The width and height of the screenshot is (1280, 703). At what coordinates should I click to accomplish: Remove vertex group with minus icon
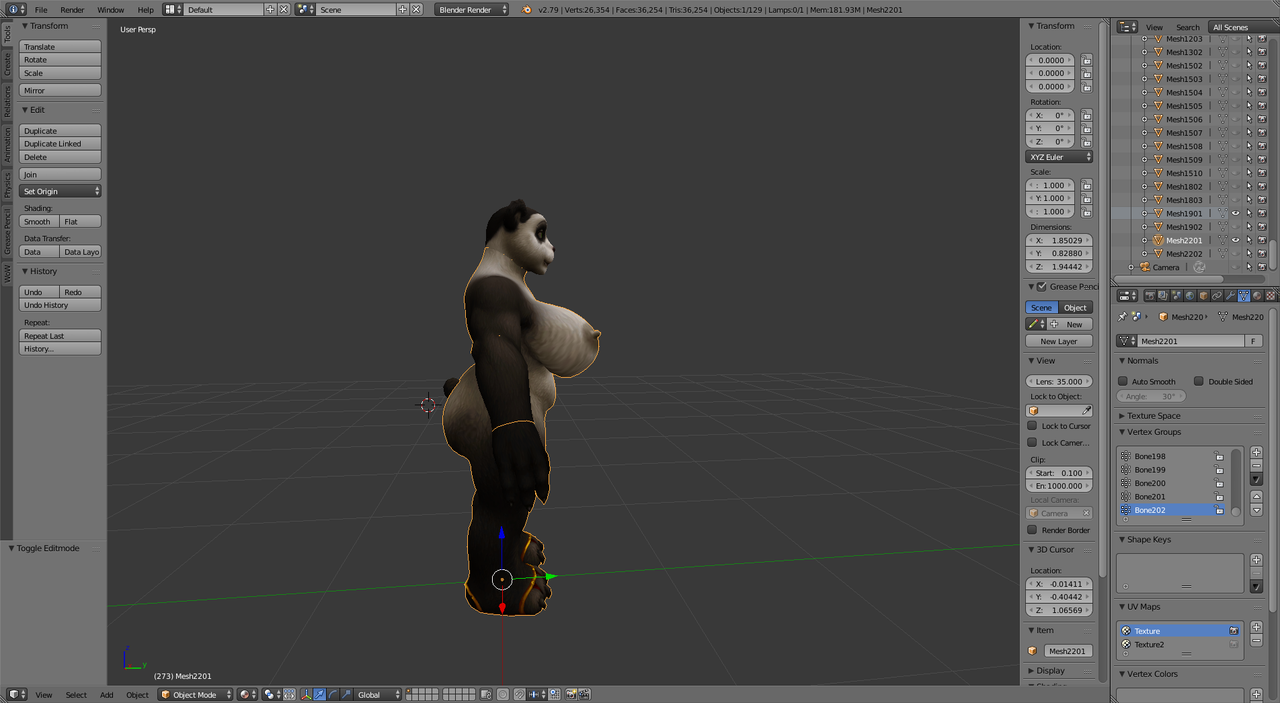click(x=1256, y=465)
